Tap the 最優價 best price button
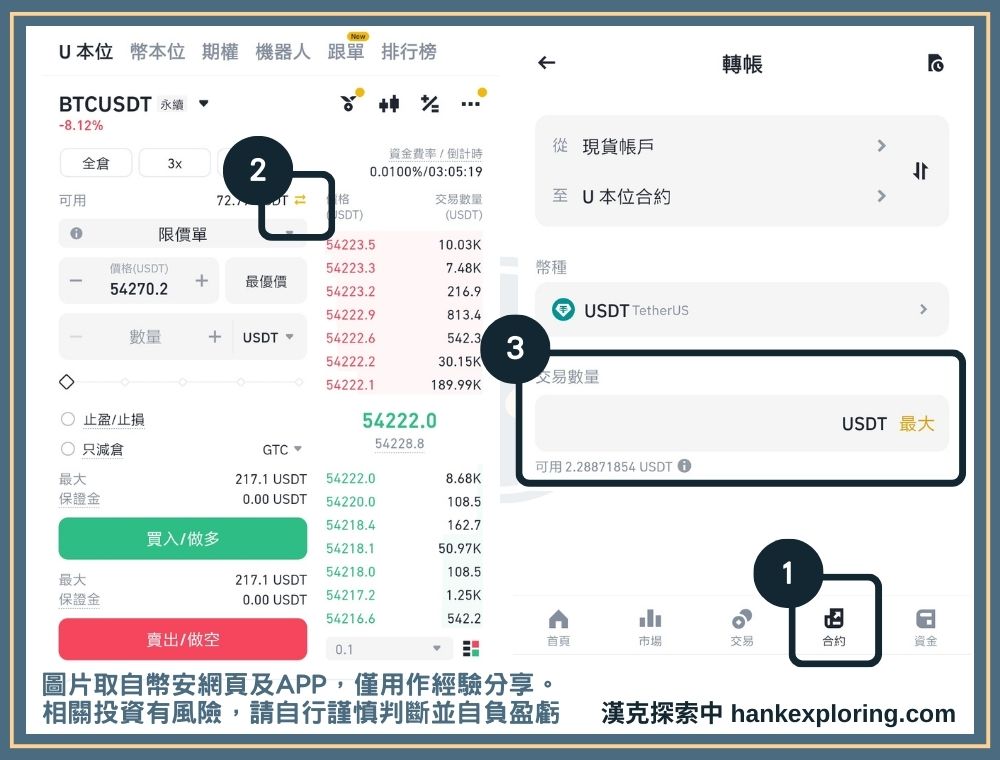 click(x=266, y=281)
